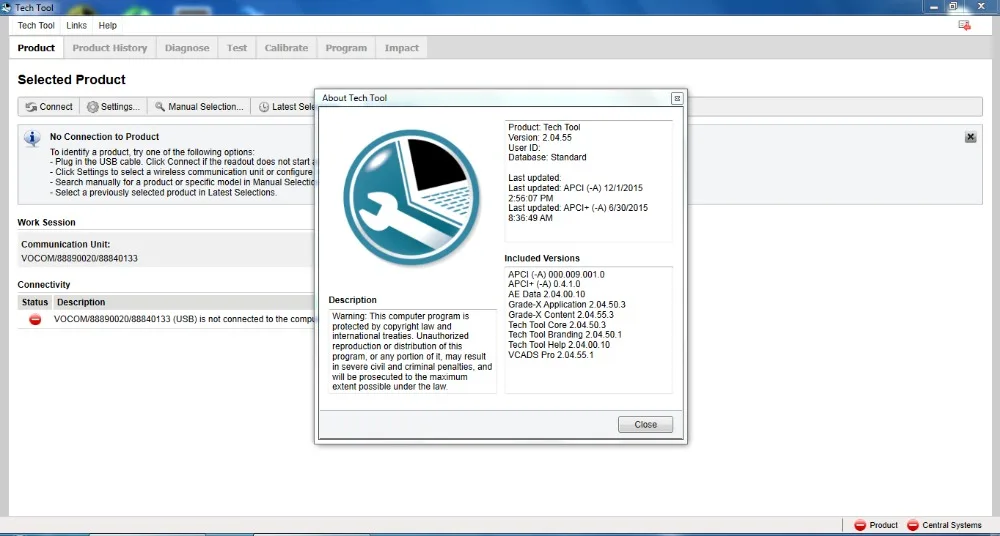
Task: Open Manual Selection dialog
Action: [199, 107]
